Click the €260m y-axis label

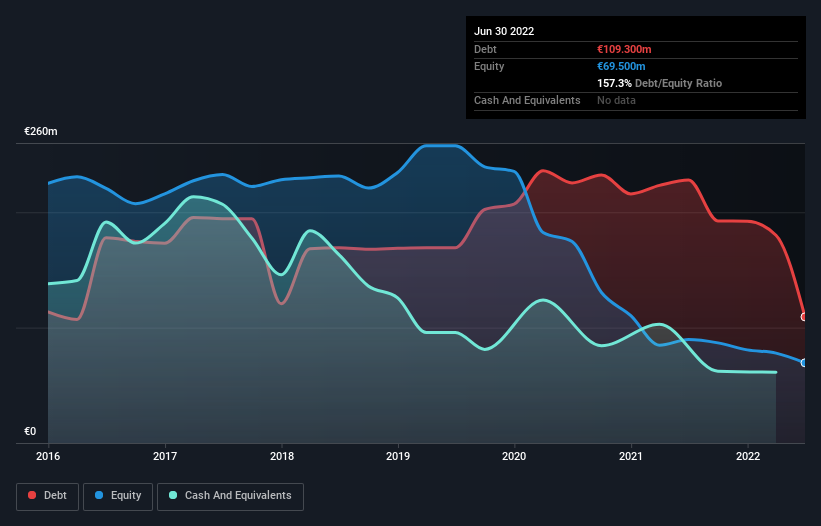41,131
